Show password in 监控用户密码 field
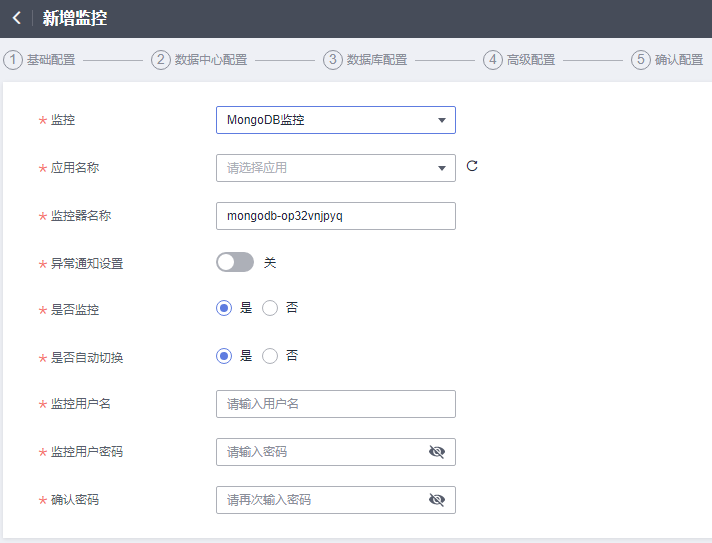This screenshot has height=543, width=712. click(x=437, y=452)
